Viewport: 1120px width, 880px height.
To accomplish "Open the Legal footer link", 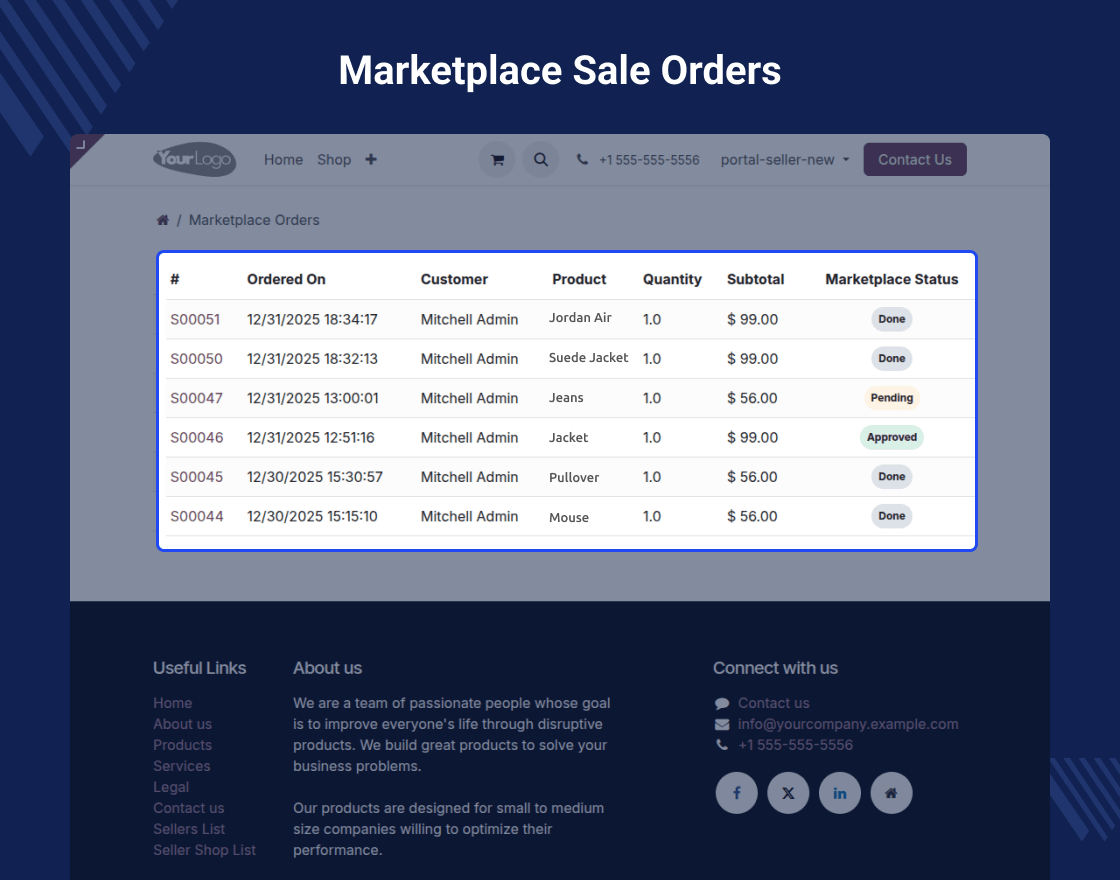I will point(171,787).
